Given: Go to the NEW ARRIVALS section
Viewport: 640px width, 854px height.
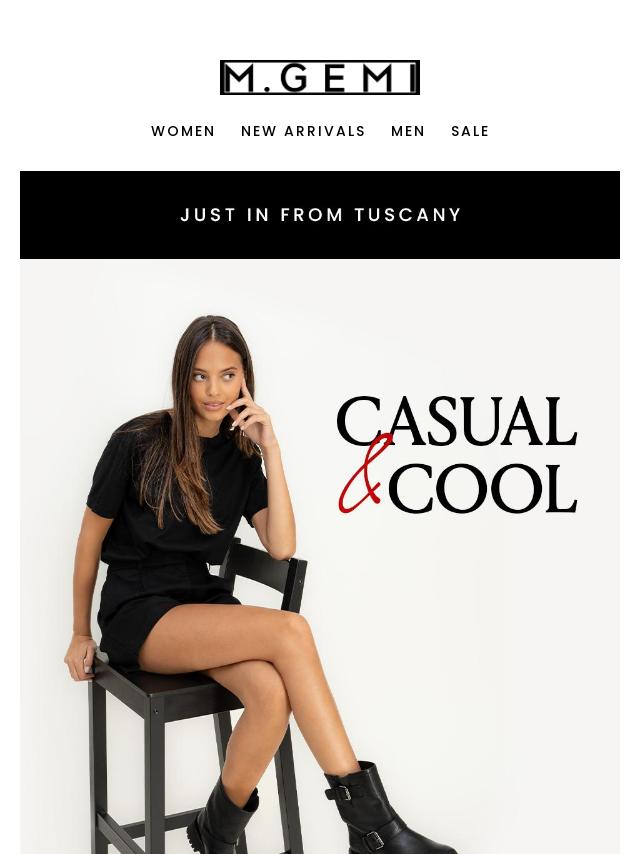Looking at the screenshot, I should (x=303, y=131).
